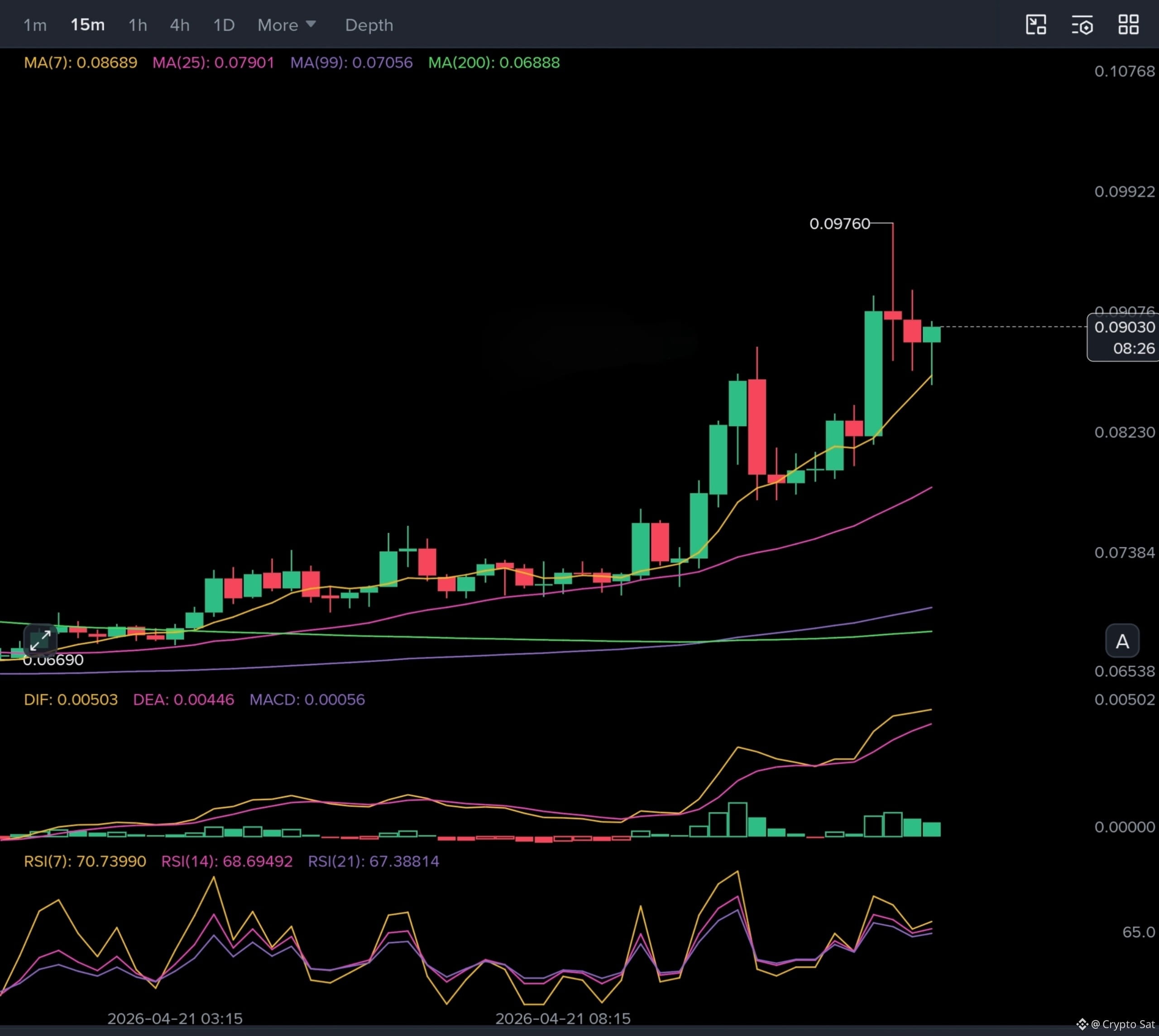Screen dimensions: 1159x1036
Task: Toggle the auto-scale A button
Action: [1122, 641]
